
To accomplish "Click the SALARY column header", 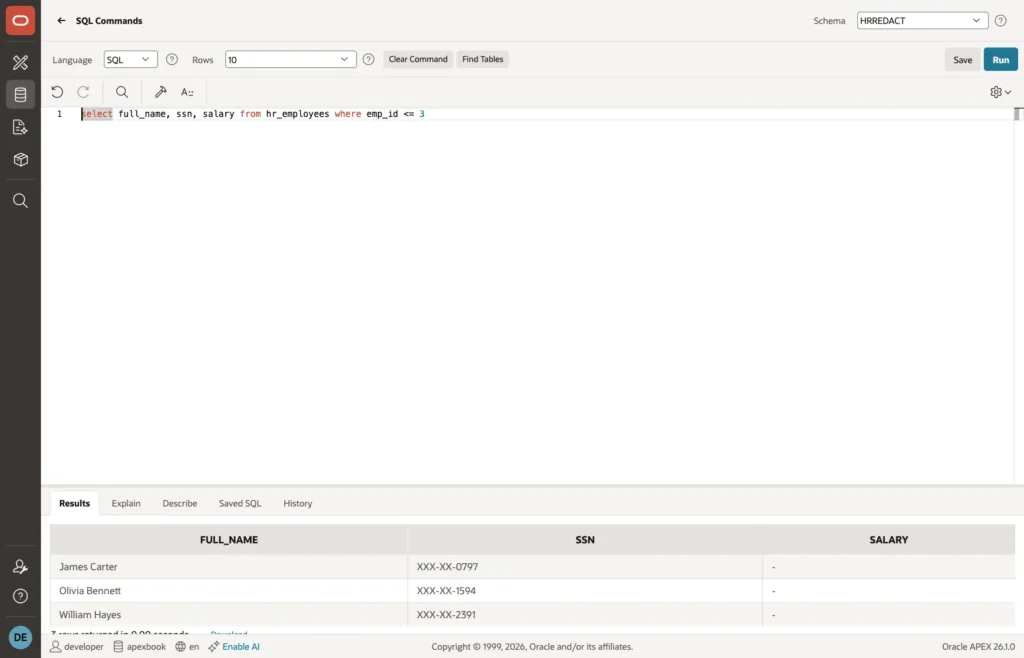I will (x=888, y=540).
